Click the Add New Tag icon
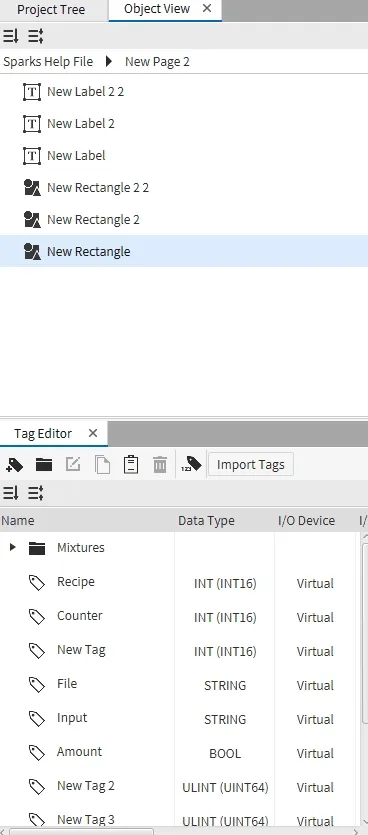368x835 pixels. point(14,465)
